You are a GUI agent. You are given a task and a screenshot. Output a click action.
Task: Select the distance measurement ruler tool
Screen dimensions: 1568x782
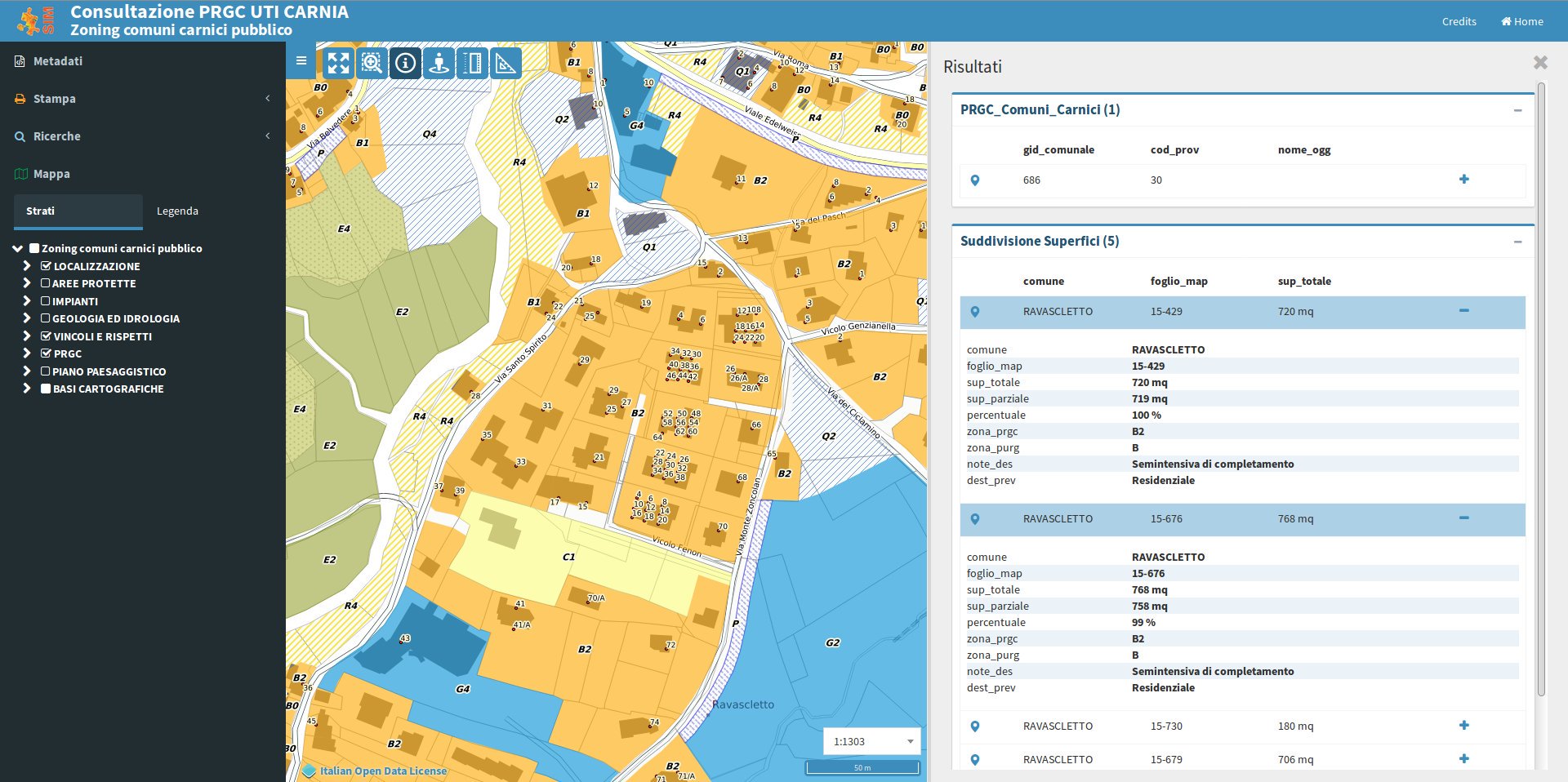point(474,62)
